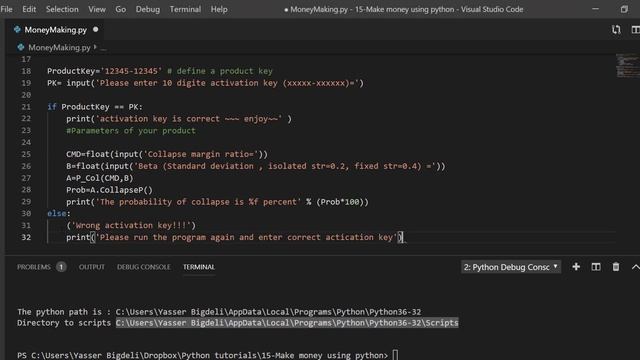The image size is (640, 360).
Task: Click the 'Collapse margin ratio=' string
Action: 201,154
